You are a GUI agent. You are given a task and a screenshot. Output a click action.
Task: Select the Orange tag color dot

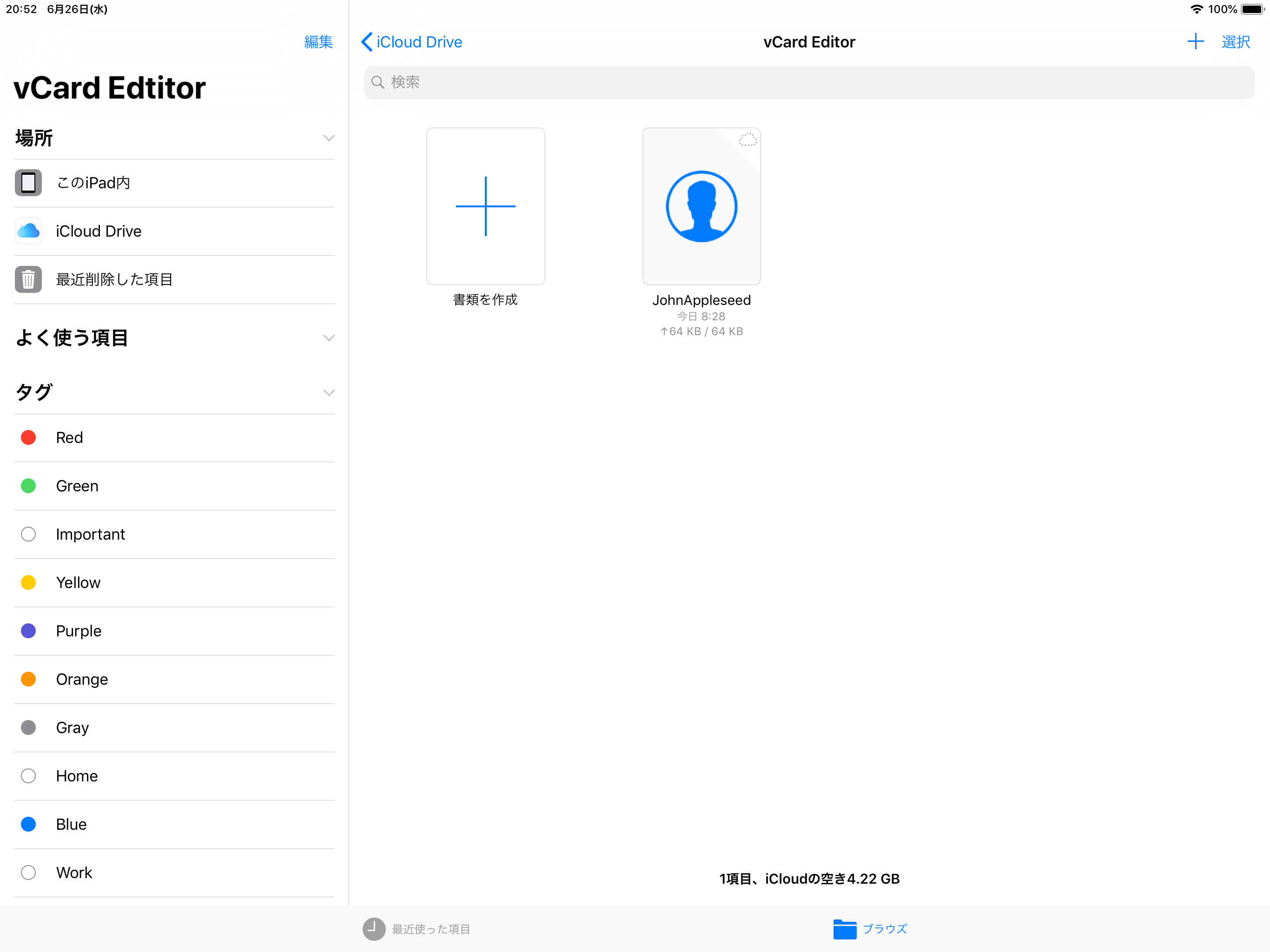(28, 679)
